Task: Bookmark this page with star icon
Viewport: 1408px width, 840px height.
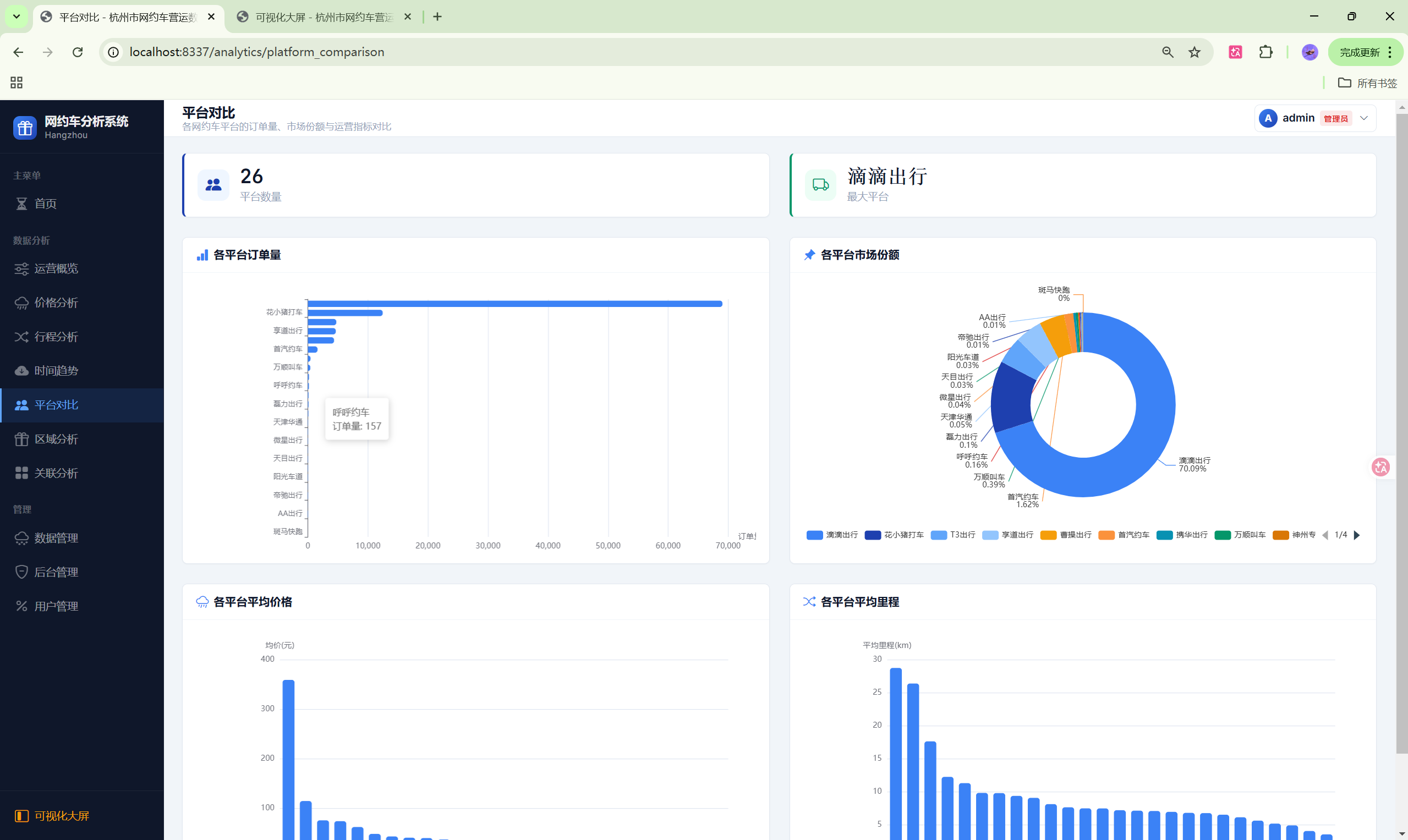Action: (1195, 52)
